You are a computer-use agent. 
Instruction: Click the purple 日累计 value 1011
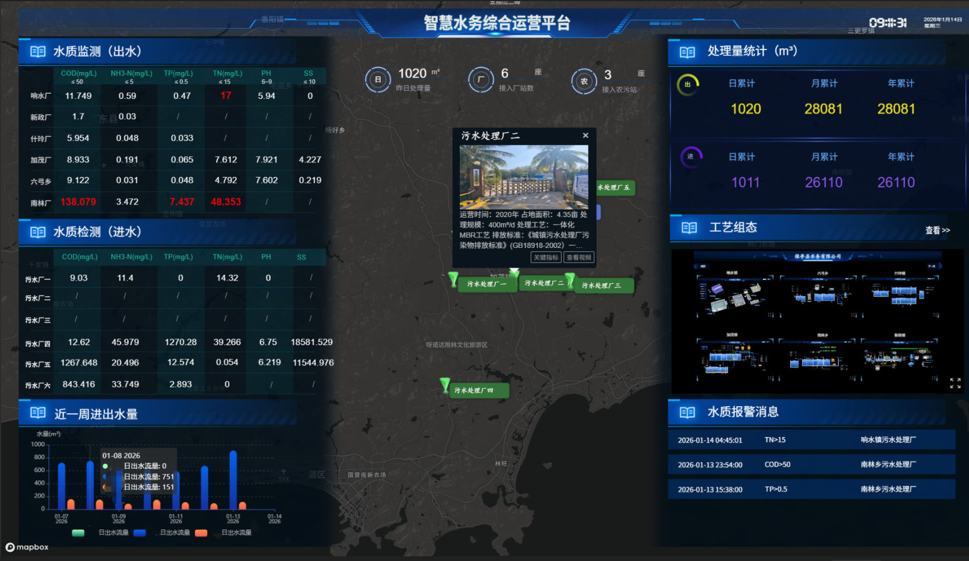(746, 182)
